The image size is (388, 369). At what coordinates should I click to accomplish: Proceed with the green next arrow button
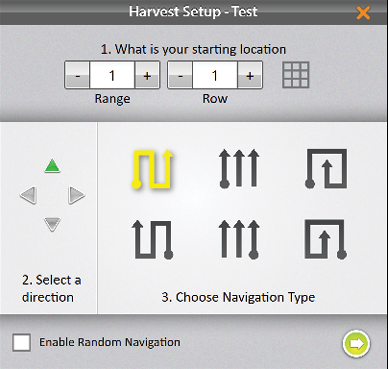356,343
